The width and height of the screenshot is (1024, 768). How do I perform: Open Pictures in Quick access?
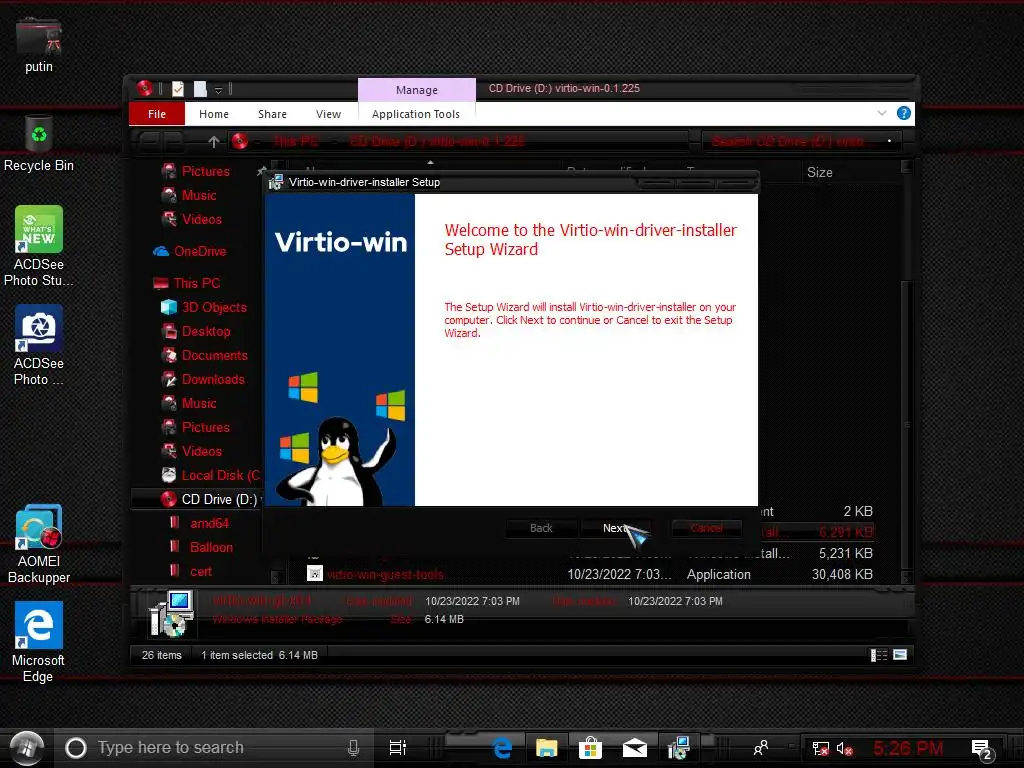pyautogui.click(x=205, y=171)
